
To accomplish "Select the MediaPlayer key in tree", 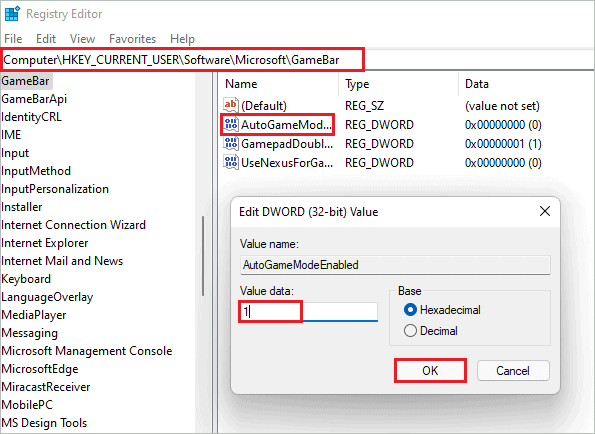I will 34,315.
